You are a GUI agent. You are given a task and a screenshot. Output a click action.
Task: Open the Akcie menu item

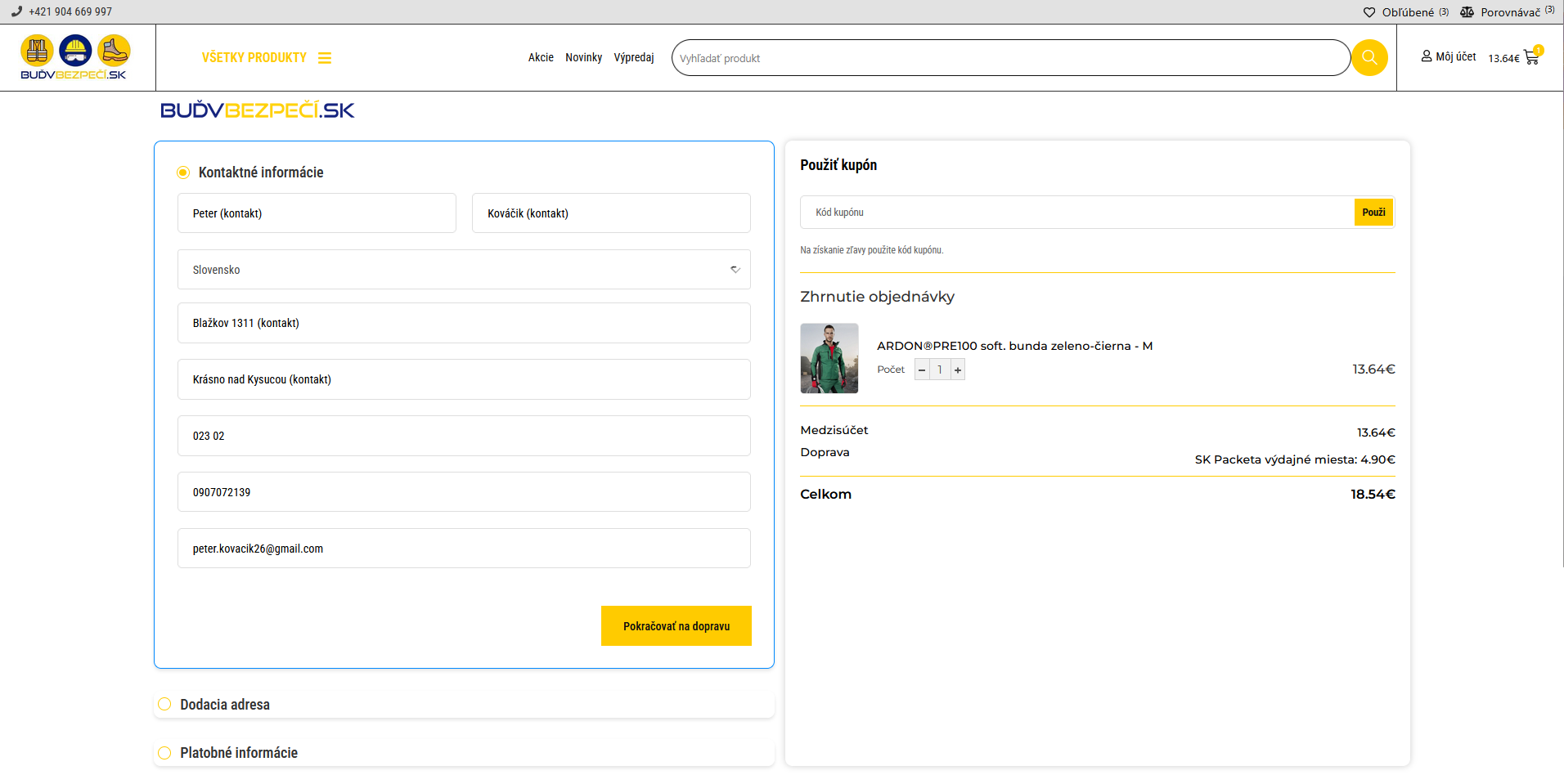click(541, 57)
